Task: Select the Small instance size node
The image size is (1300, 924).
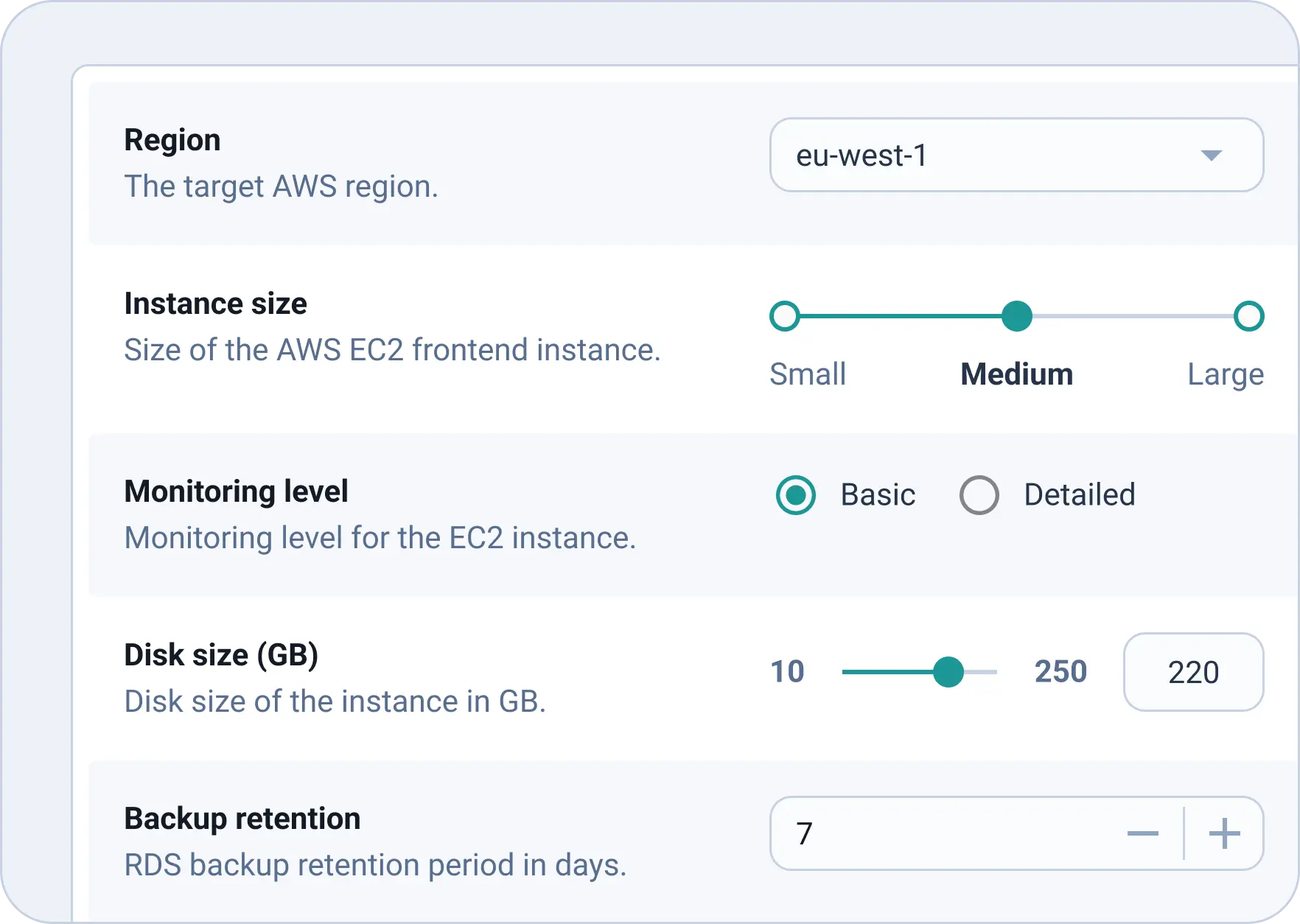Action: (x=785, y=316)
